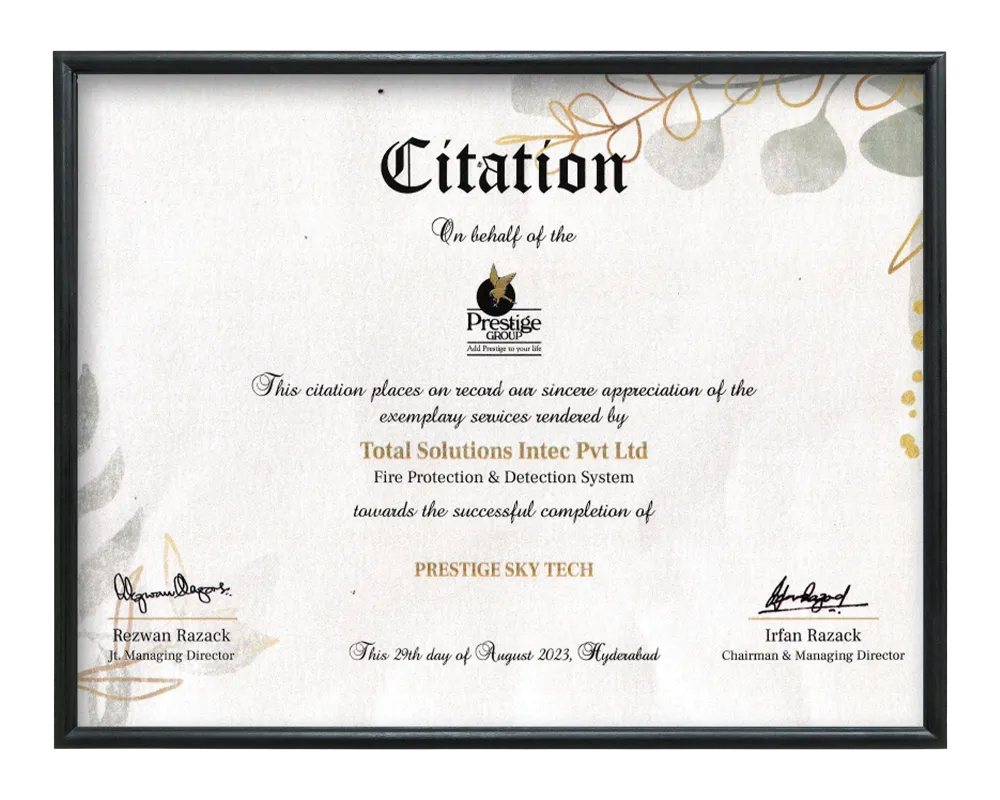Click the exemplary services rendered by line

tap(504, 417)
